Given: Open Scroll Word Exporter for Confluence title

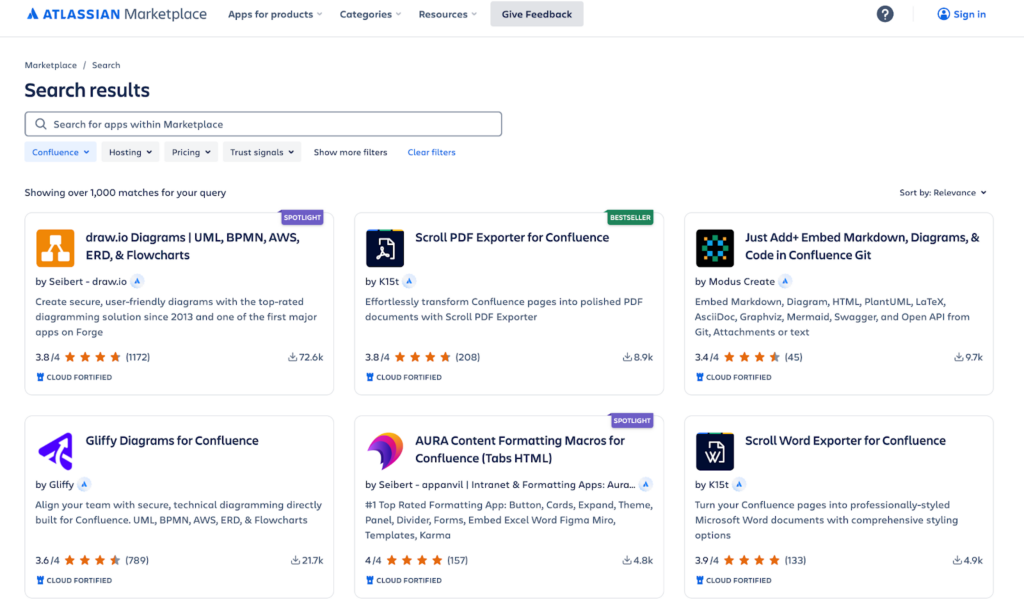Looking at the screenshot, I should [845, 441].
